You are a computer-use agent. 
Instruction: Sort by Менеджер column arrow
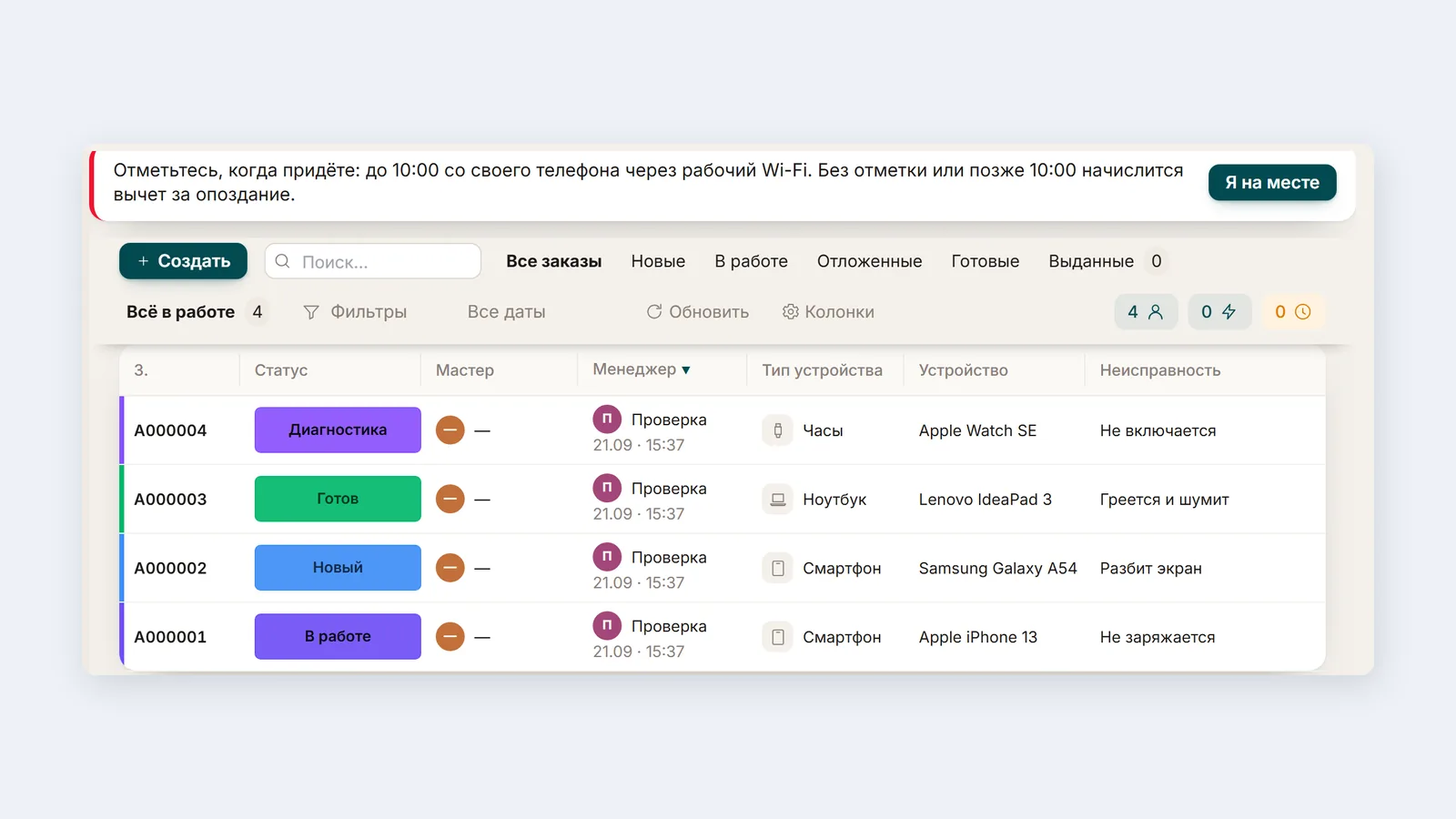pos(686,369)
